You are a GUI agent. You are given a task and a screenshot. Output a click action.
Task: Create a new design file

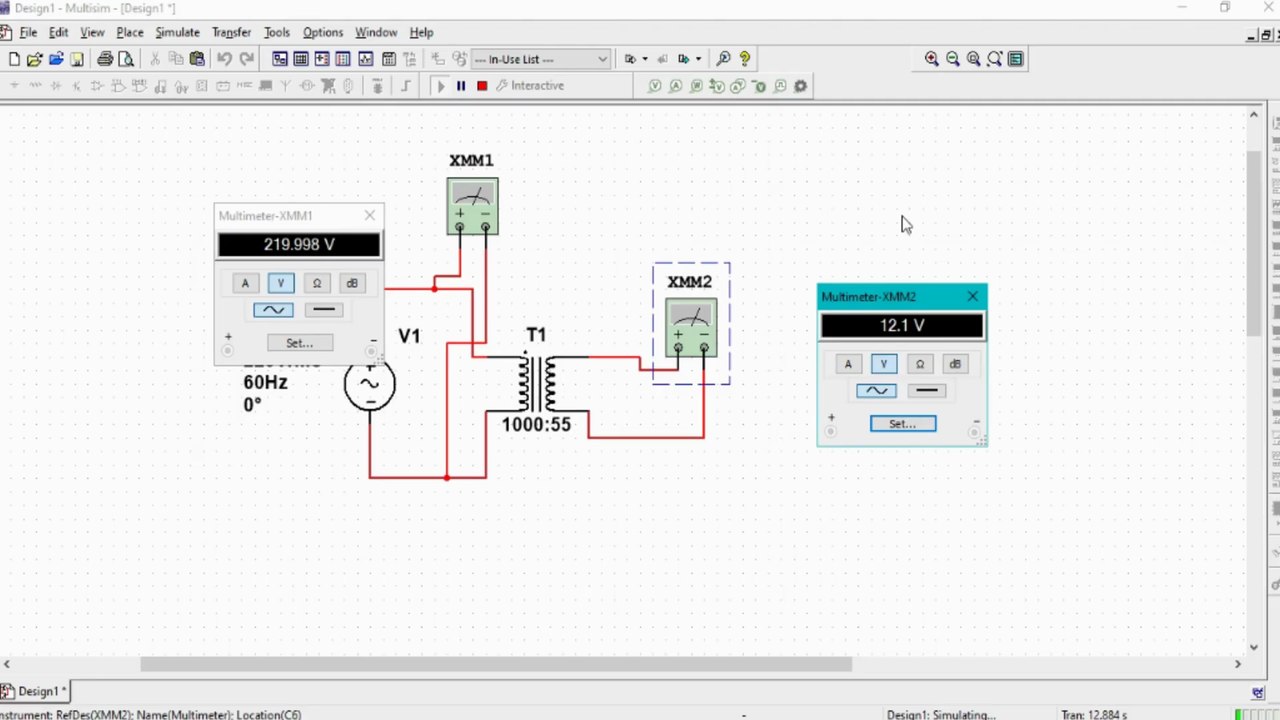14,59
